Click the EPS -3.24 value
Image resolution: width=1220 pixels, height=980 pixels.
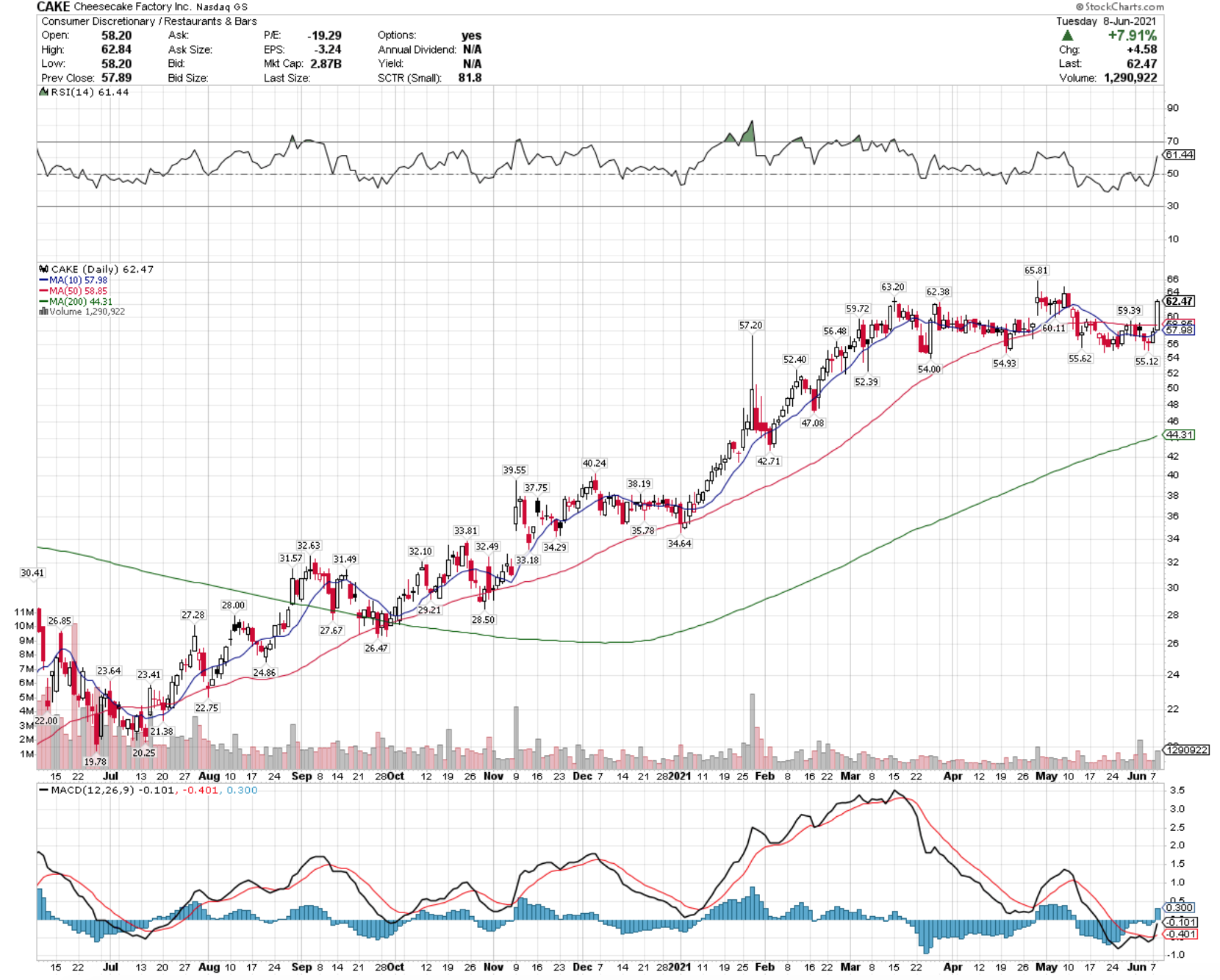pyautogui.click(x=329, y=49)
